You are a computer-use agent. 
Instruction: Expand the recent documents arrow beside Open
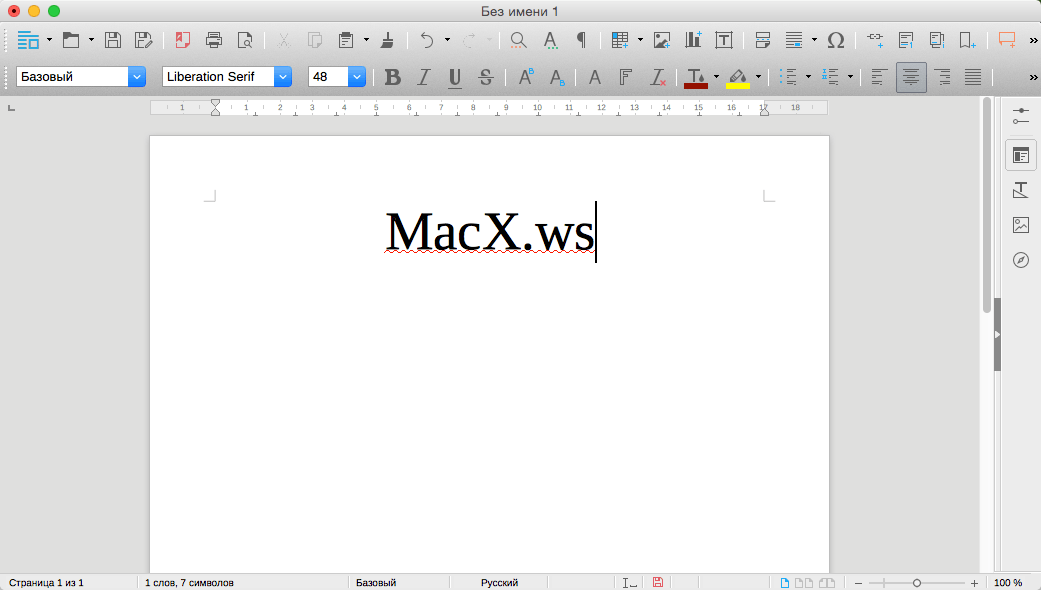click(x=91, y=40)
